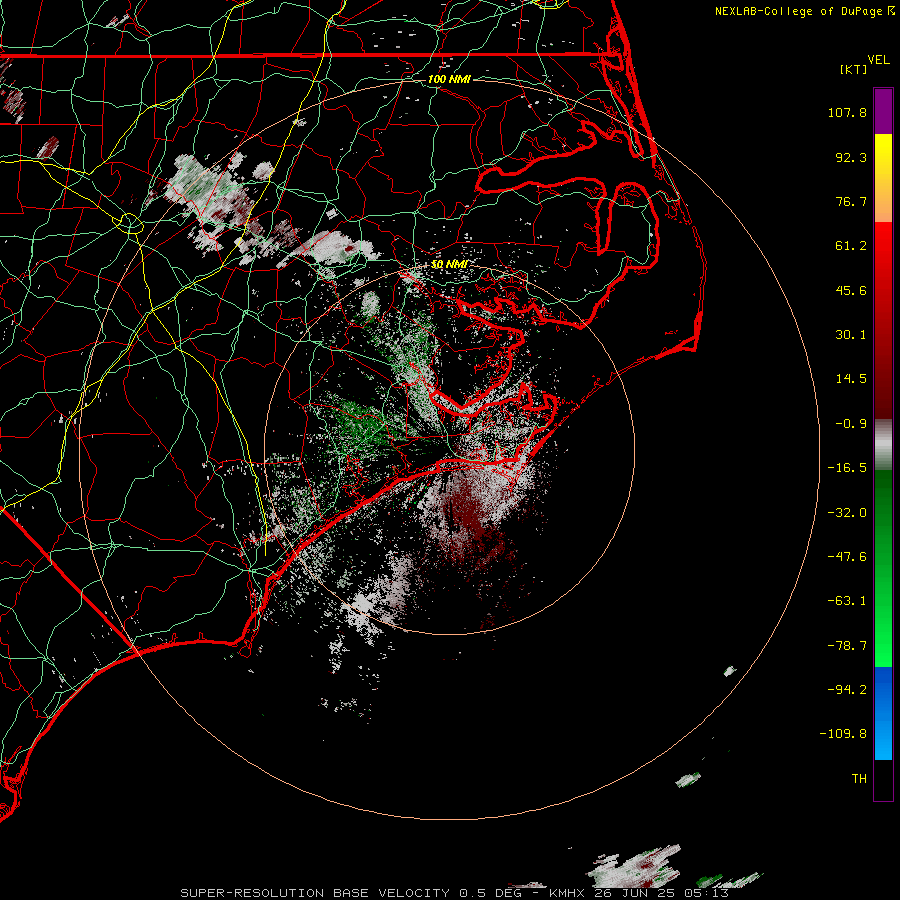
Task: Pick the black TH swatch at the color bar bottom
Action: [x=883, y=779]
